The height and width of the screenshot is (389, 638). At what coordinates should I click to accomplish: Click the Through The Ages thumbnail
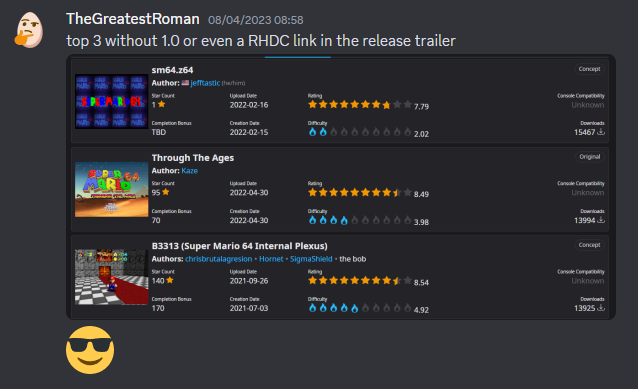(111, 189)
